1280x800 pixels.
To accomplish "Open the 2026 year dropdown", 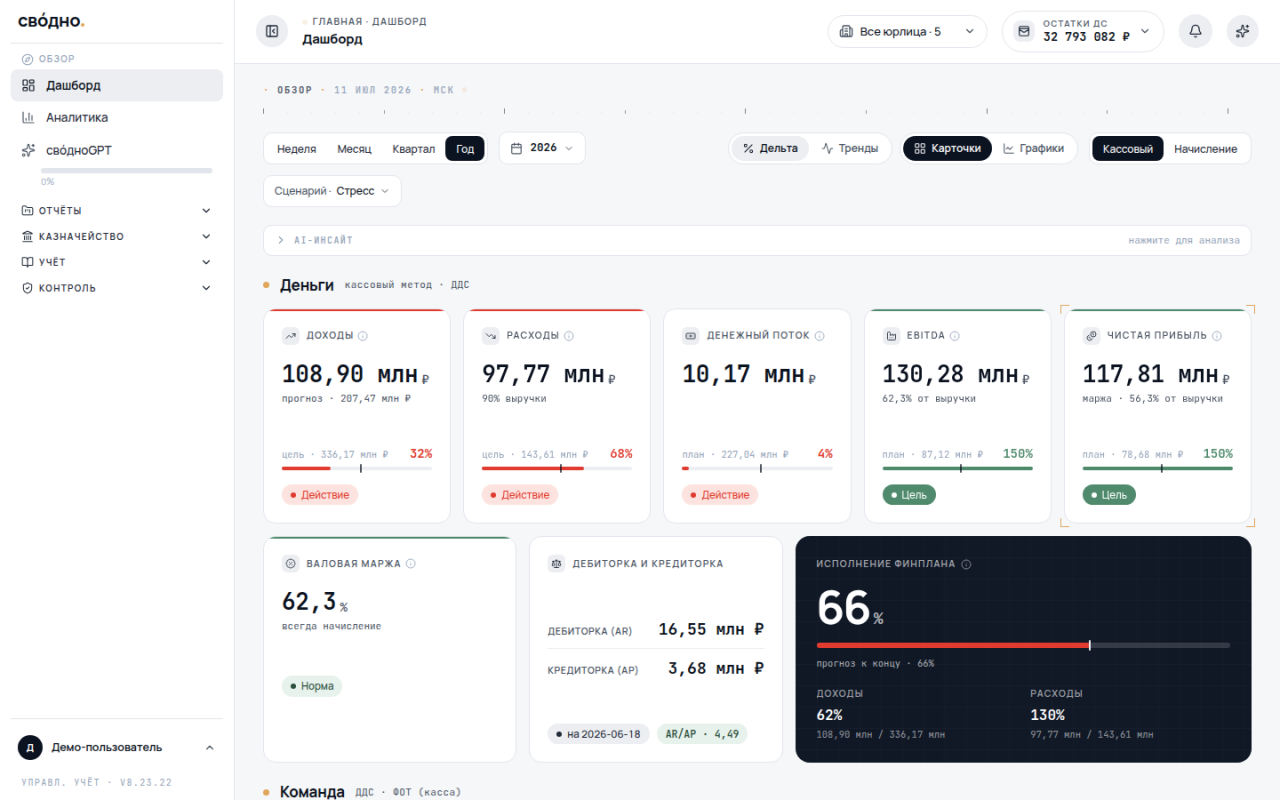I will [542, 148].
